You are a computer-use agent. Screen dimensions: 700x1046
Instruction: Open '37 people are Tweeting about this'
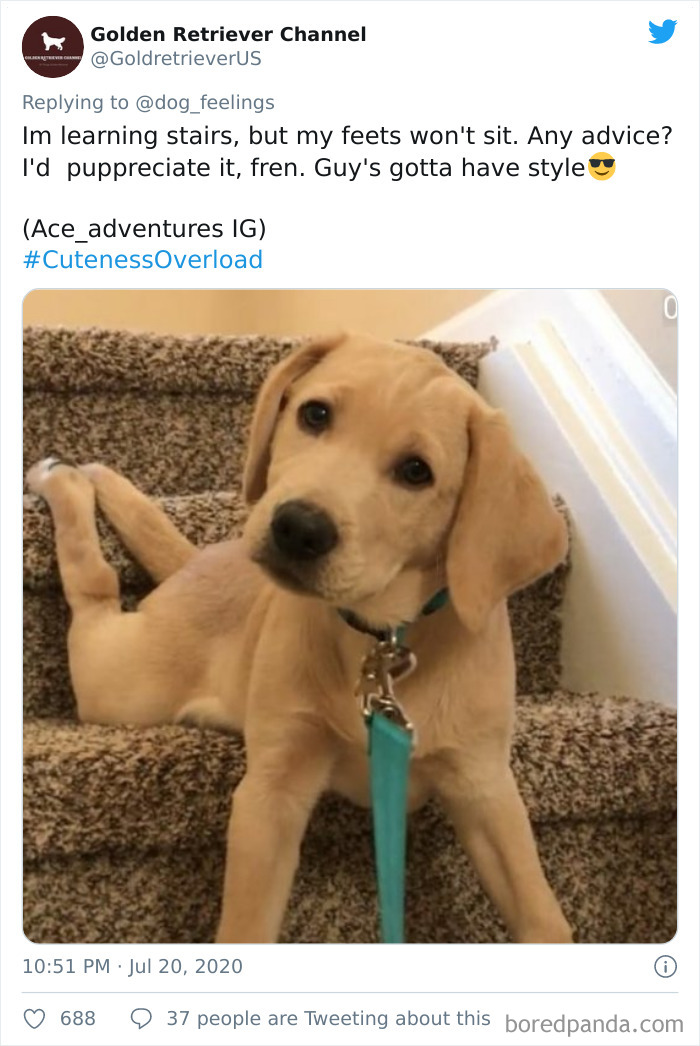[330, 1018]
